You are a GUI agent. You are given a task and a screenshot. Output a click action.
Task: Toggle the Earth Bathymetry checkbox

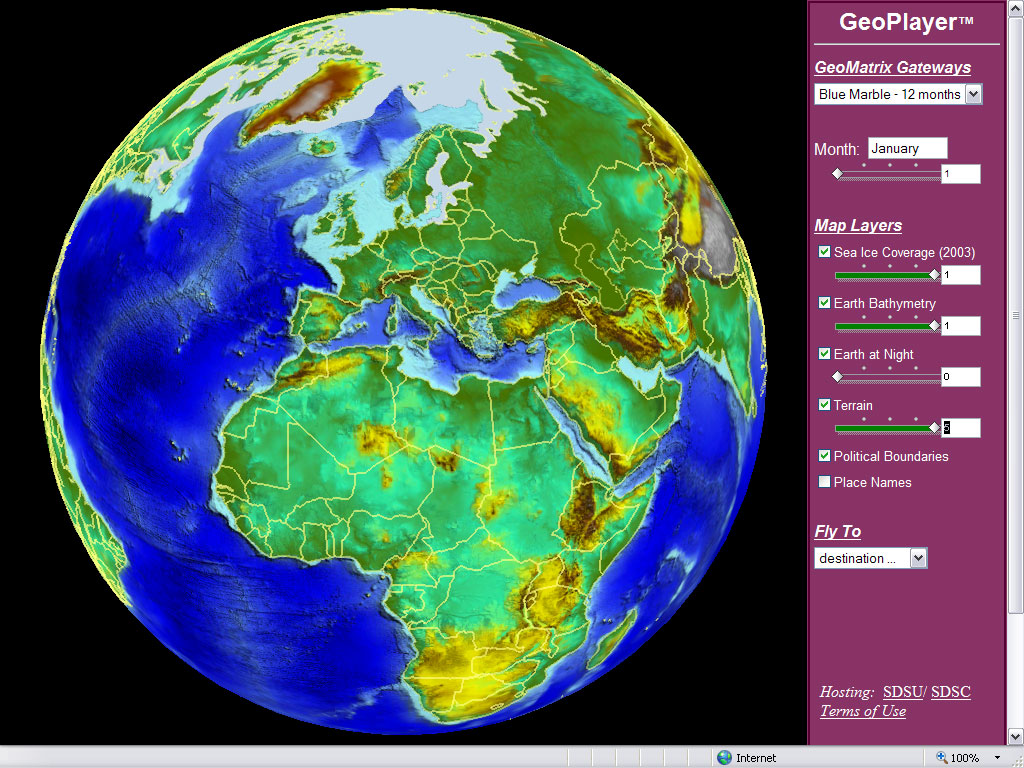pos(824,303)
